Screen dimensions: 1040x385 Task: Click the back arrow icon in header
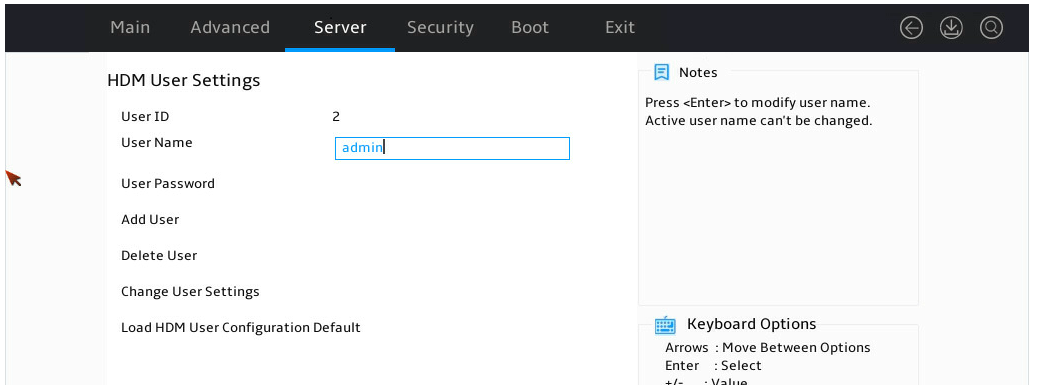(x=911, y=28)
